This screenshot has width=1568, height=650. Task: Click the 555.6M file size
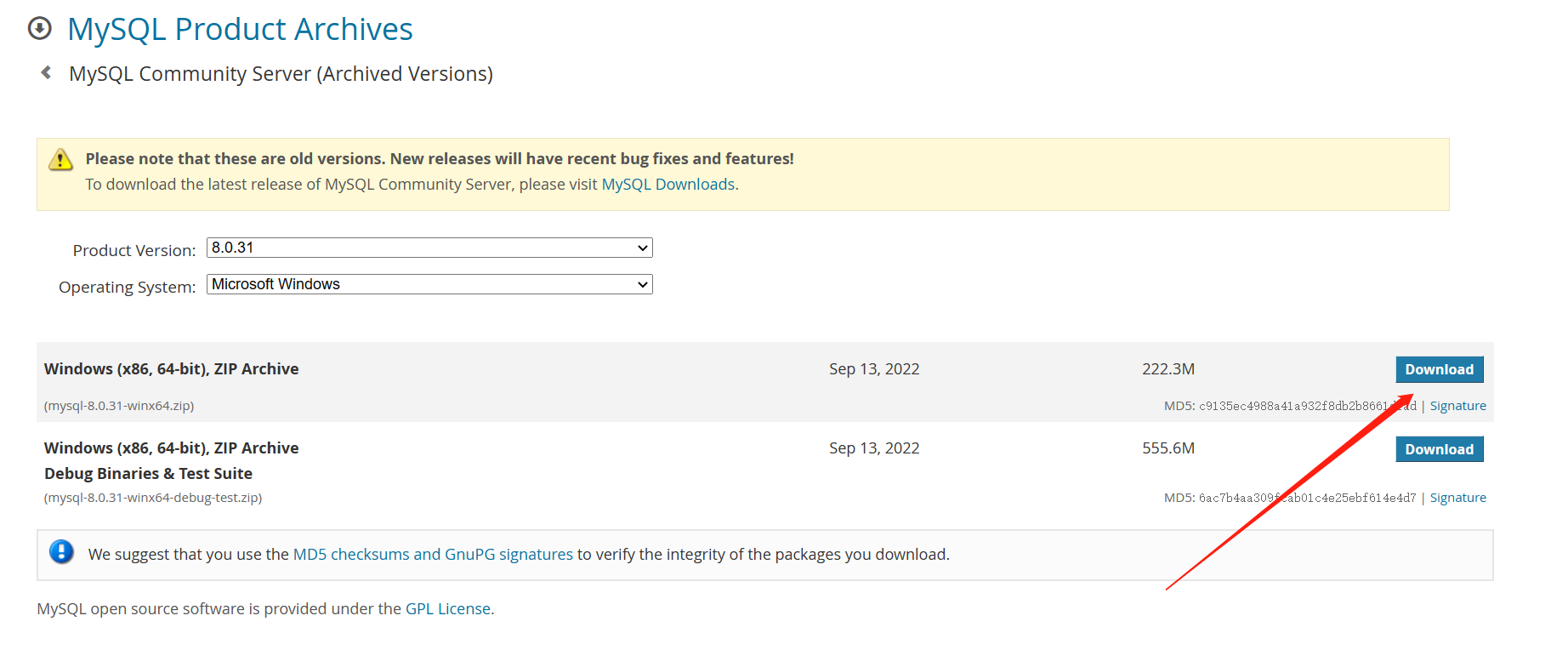[x=1168, y=448]
